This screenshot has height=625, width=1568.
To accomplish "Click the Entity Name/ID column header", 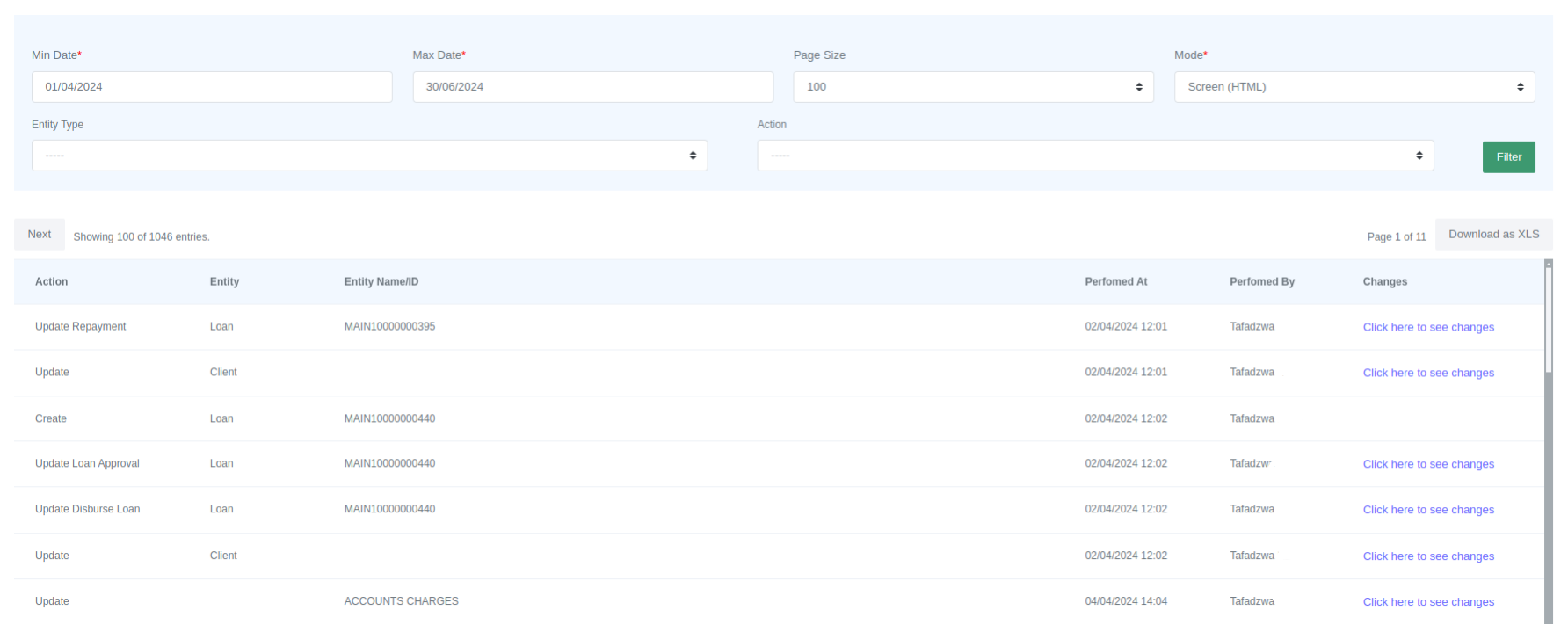I will tap(381, 282).
